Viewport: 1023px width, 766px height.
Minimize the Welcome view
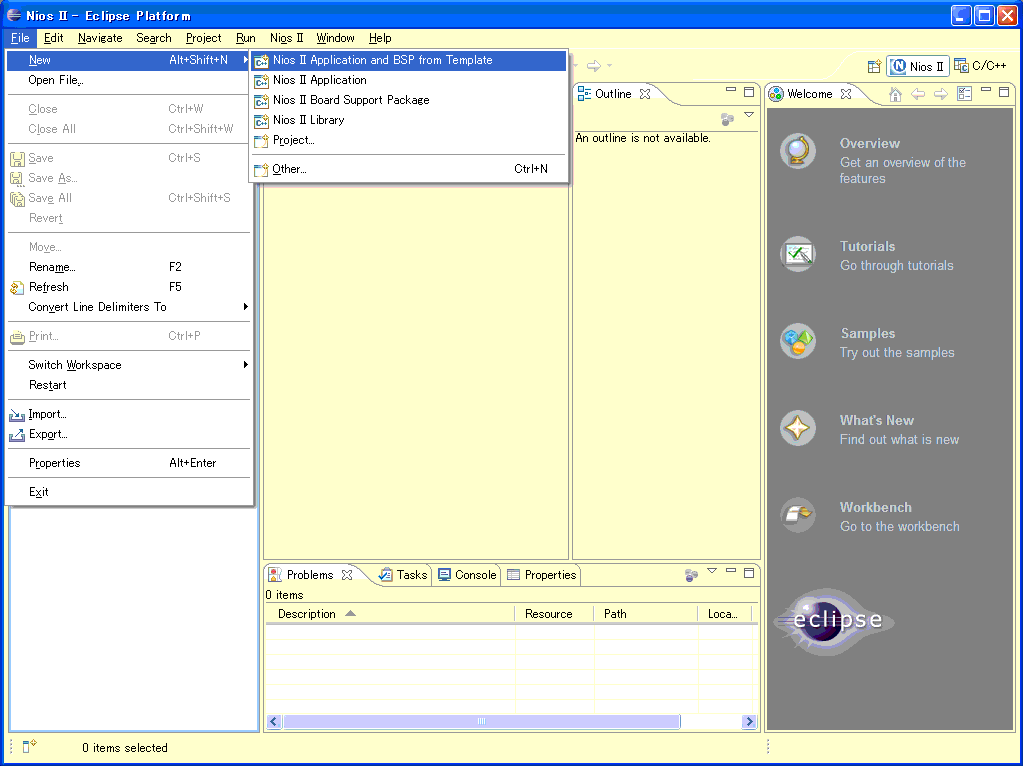pos(986,90)
